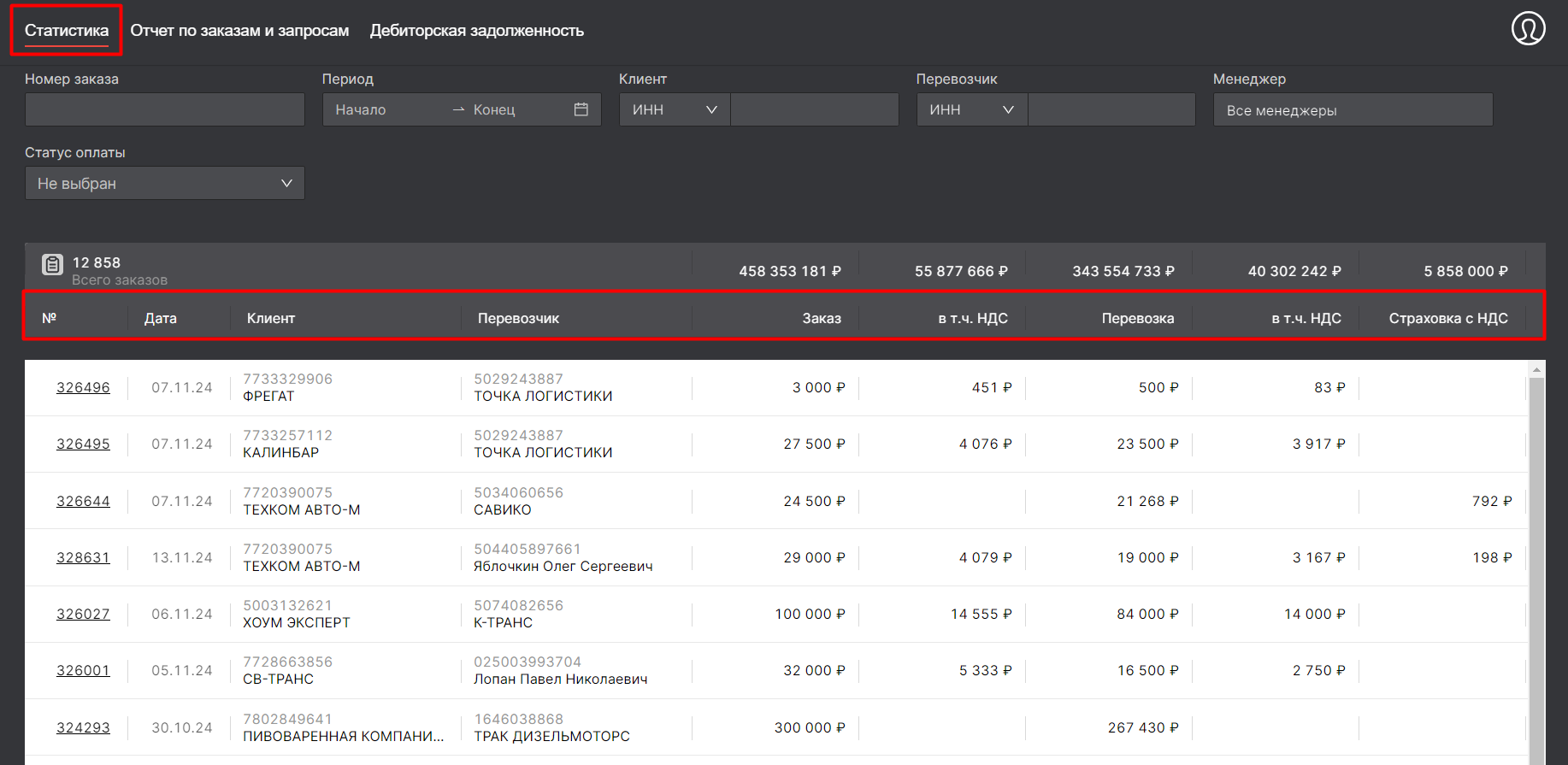Click the calendar icon in Период field

(581, 109)
